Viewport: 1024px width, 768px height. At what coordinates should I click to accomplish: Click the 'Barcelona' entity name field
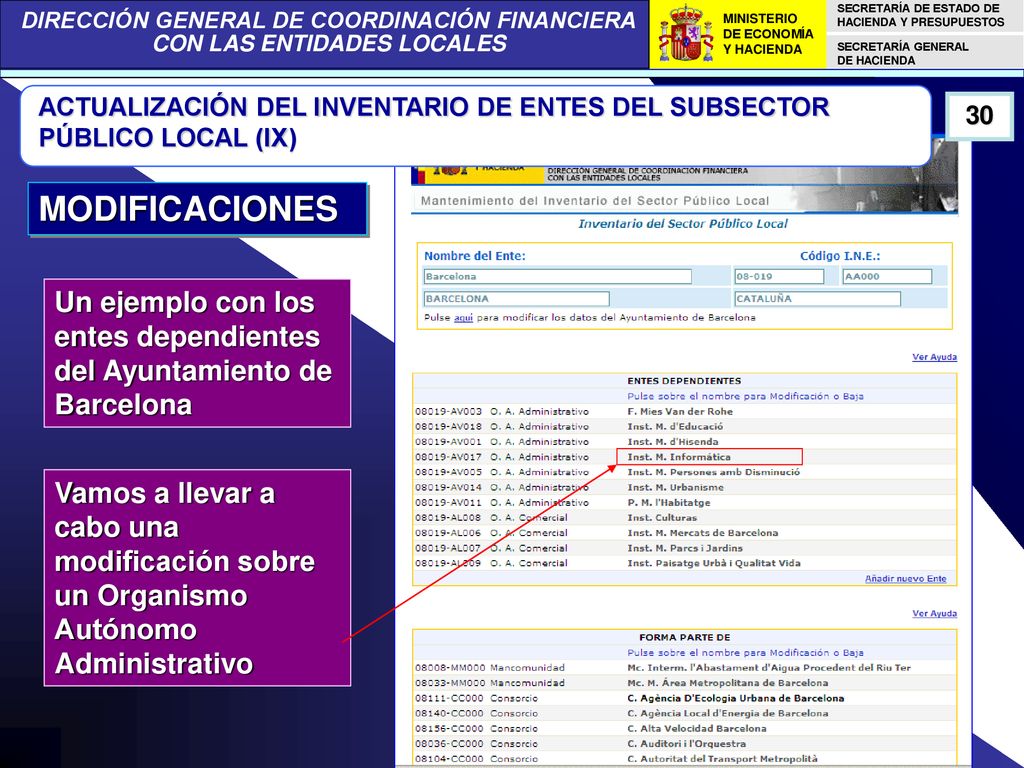(x=557, y=276)
